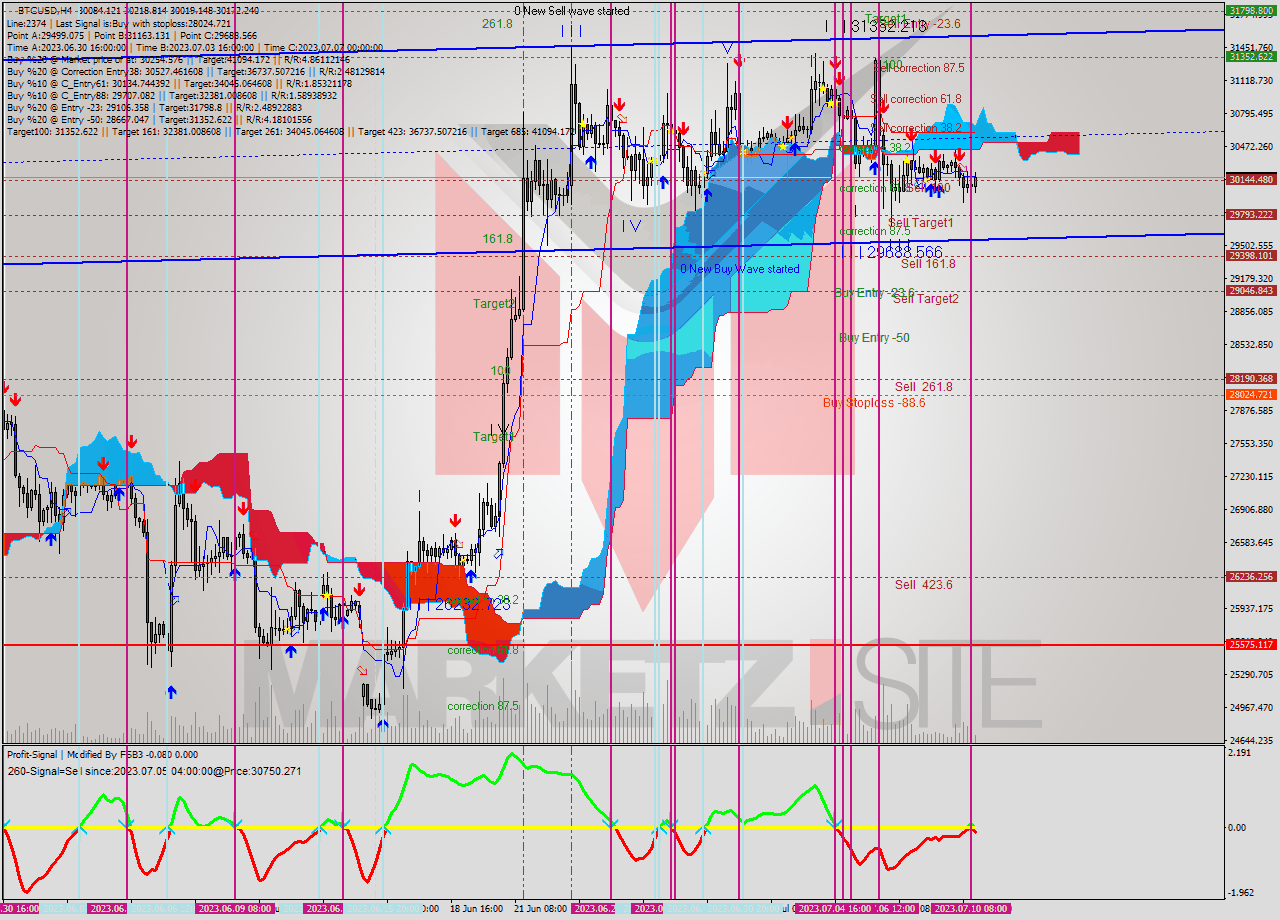Select the green 'Target2' label
Screen dimensions: 1280x920
(494, 303)
